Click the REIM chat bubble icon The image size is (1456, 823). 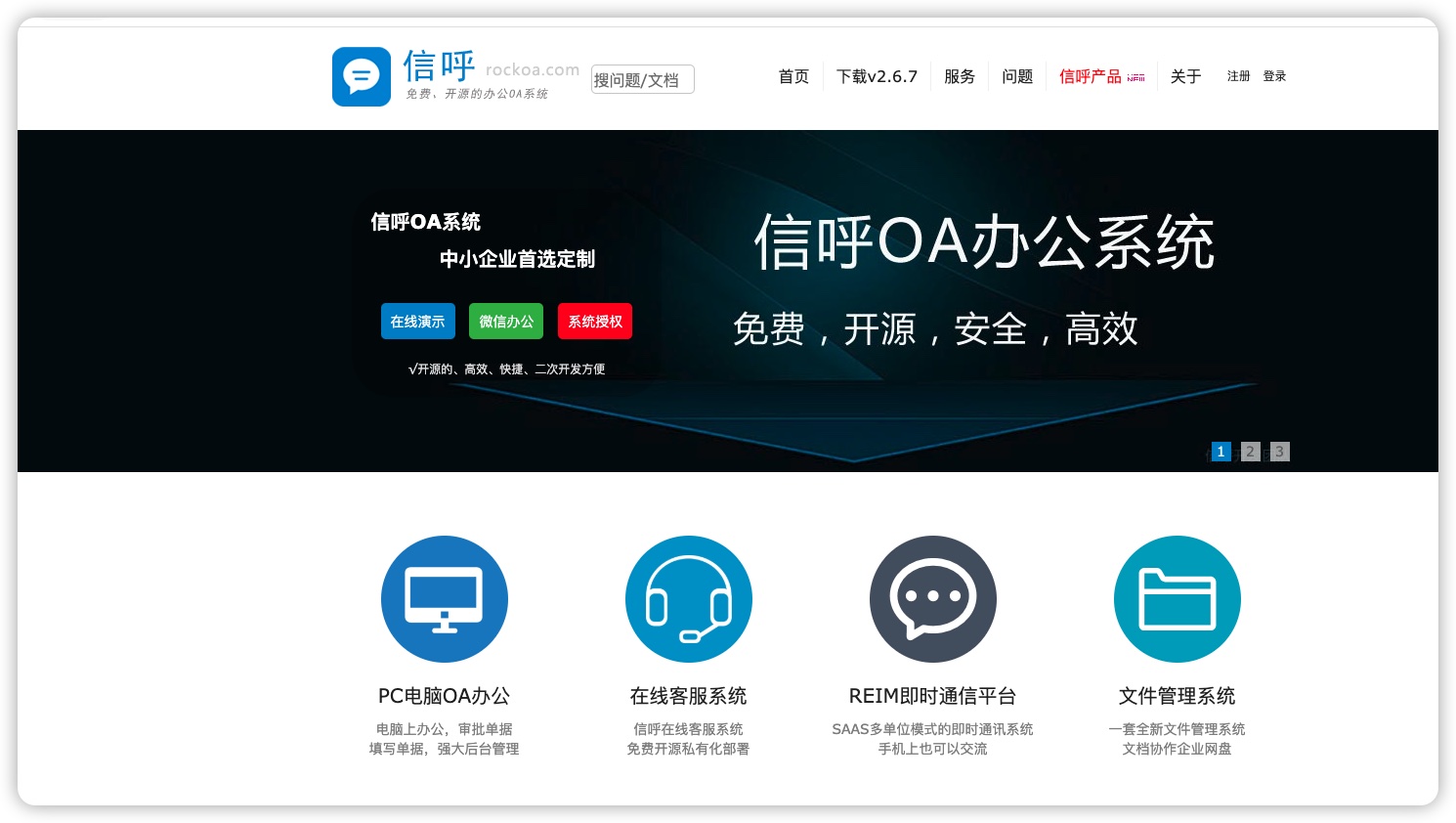click(x=933, y=599)
